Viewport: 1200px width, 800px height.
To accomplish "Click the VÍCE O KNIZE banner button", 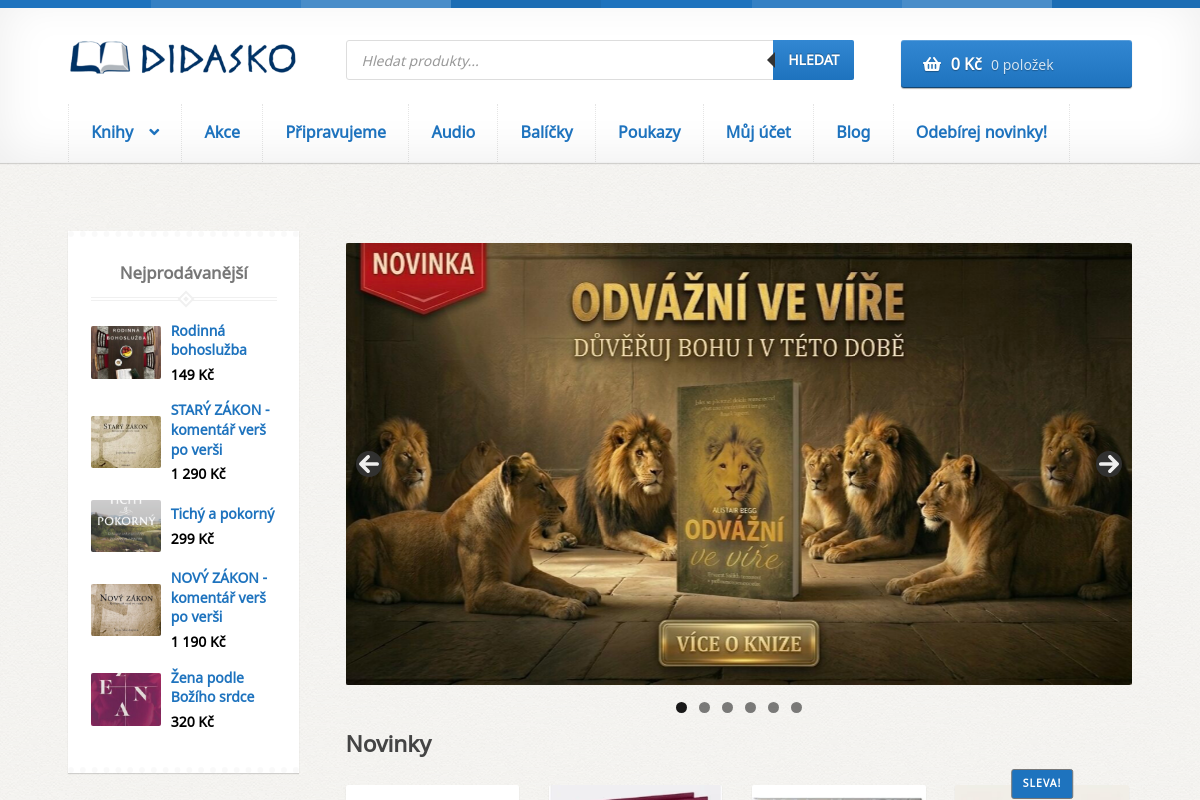I will click(x=738, y=643).
